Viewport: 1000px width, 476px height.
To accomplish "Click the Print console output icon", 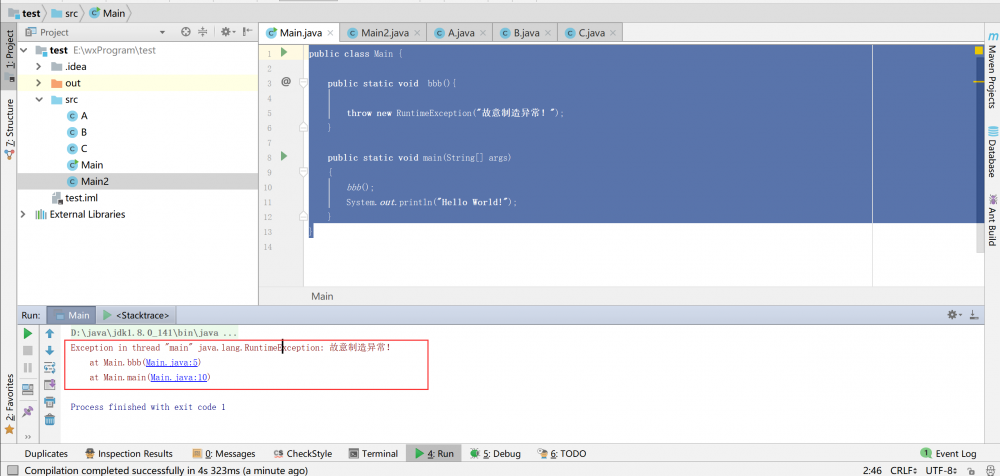I will coord(50,401).
